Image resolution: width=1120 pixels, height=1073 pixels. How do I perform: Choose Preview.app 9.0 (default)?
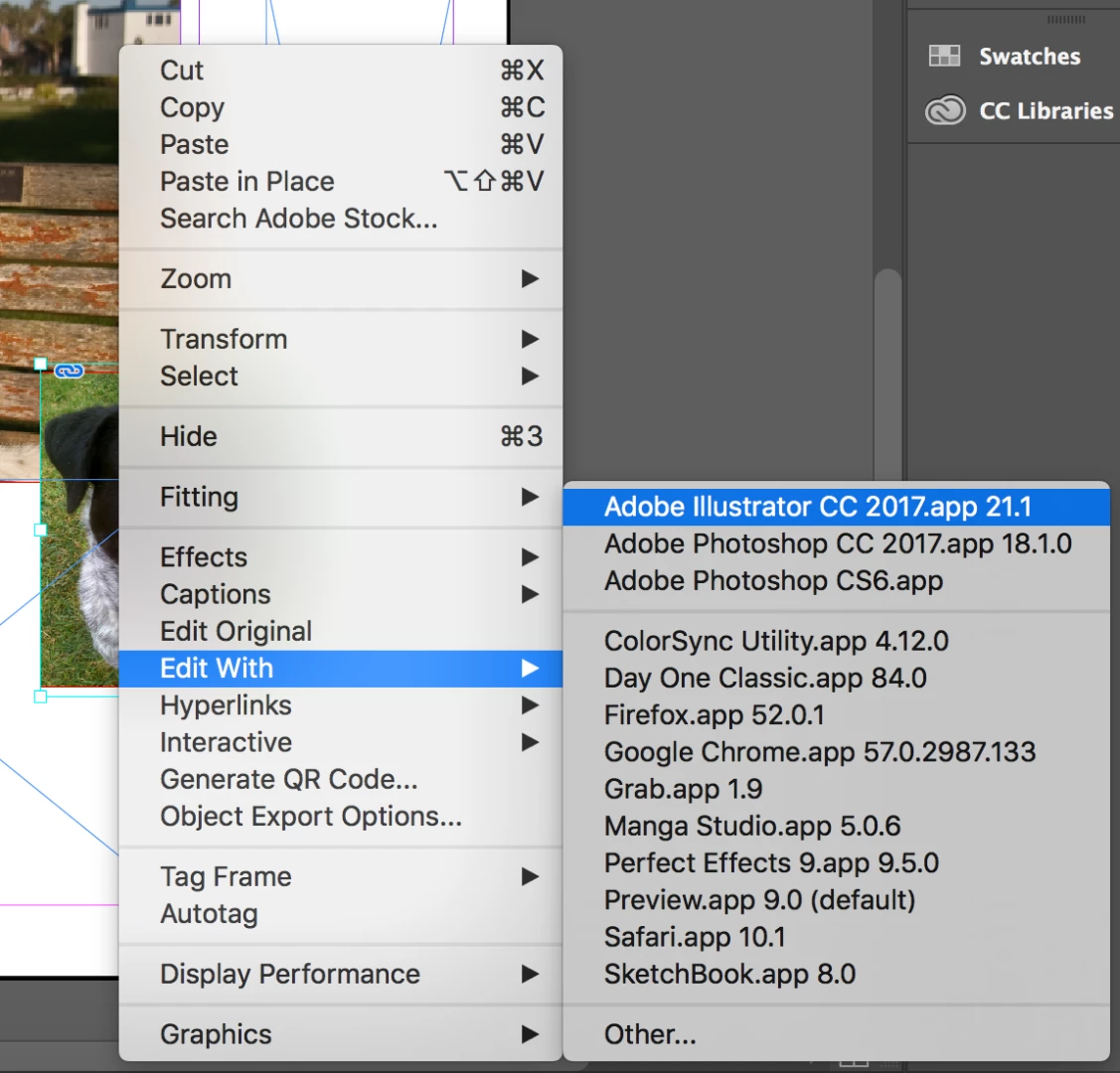pos(837,900)
